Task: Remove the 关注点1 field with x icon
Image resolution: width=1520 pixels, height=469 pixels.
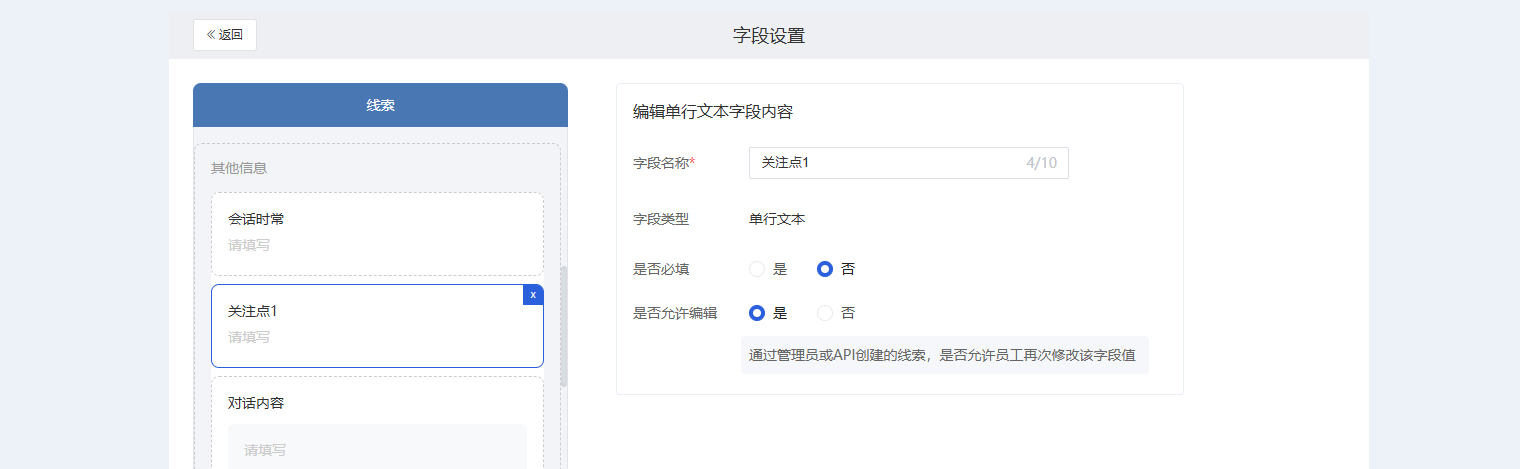Action: (x=533, y=295)
